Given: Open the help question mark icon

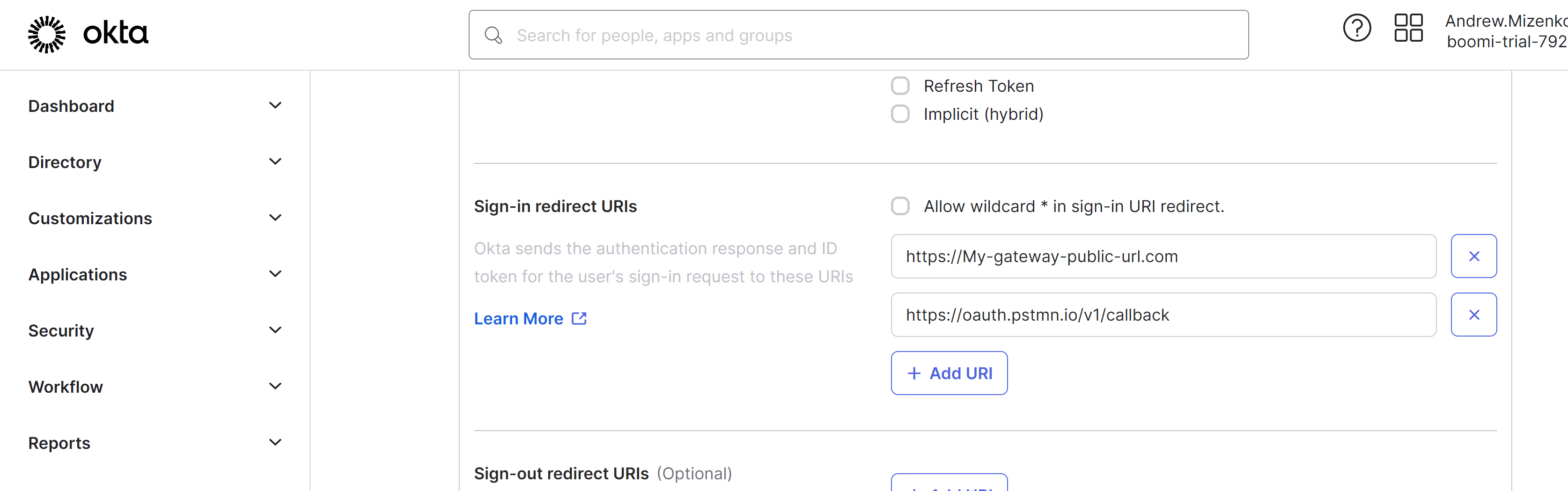Looking at the screenshot, I should click(1356, 27).
